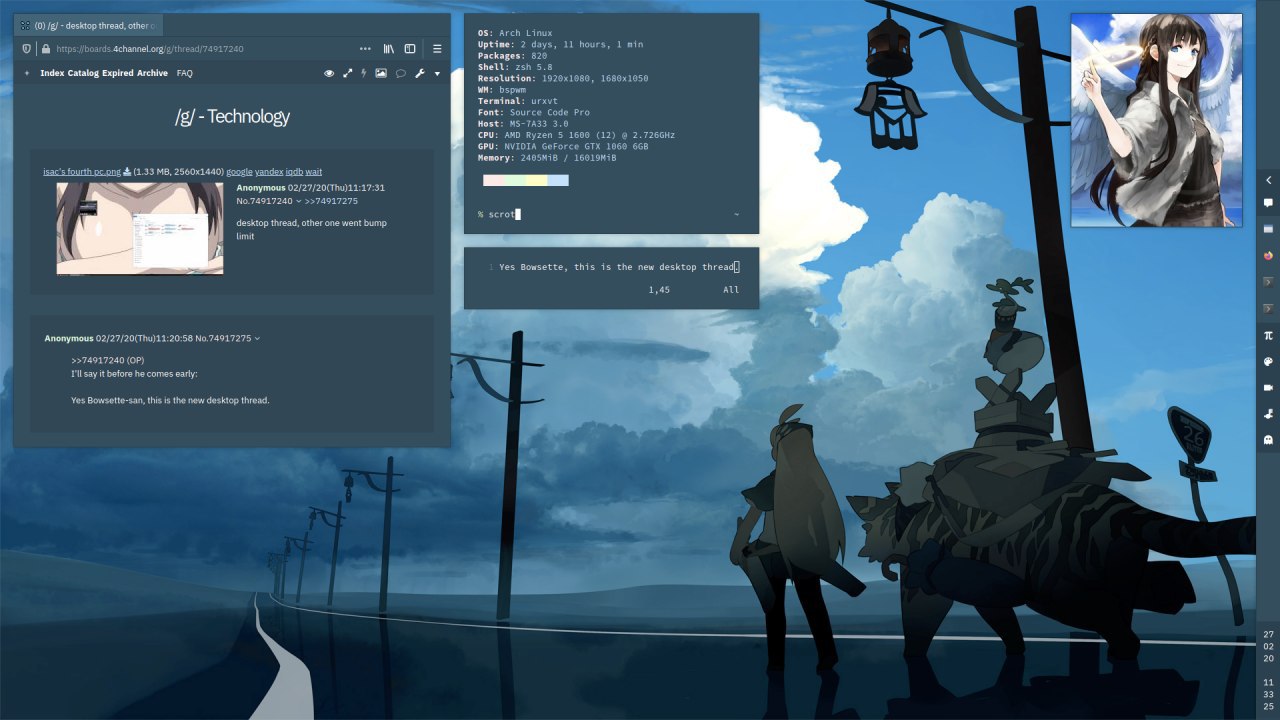Toggle the Firefox sidebar icon
1280x720 pixels.
click(x=410, y=48)
